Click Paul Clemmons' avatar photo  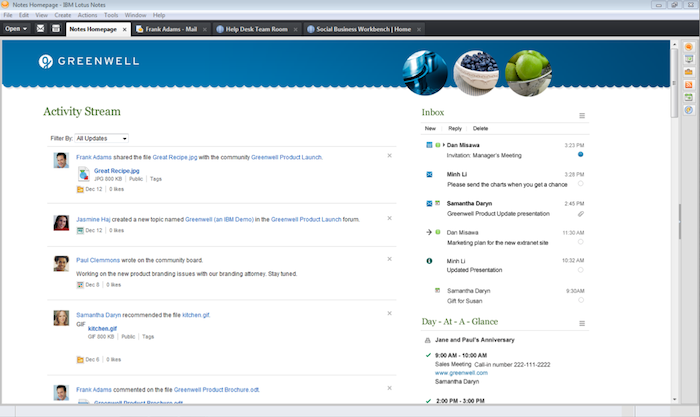[61, 263]
